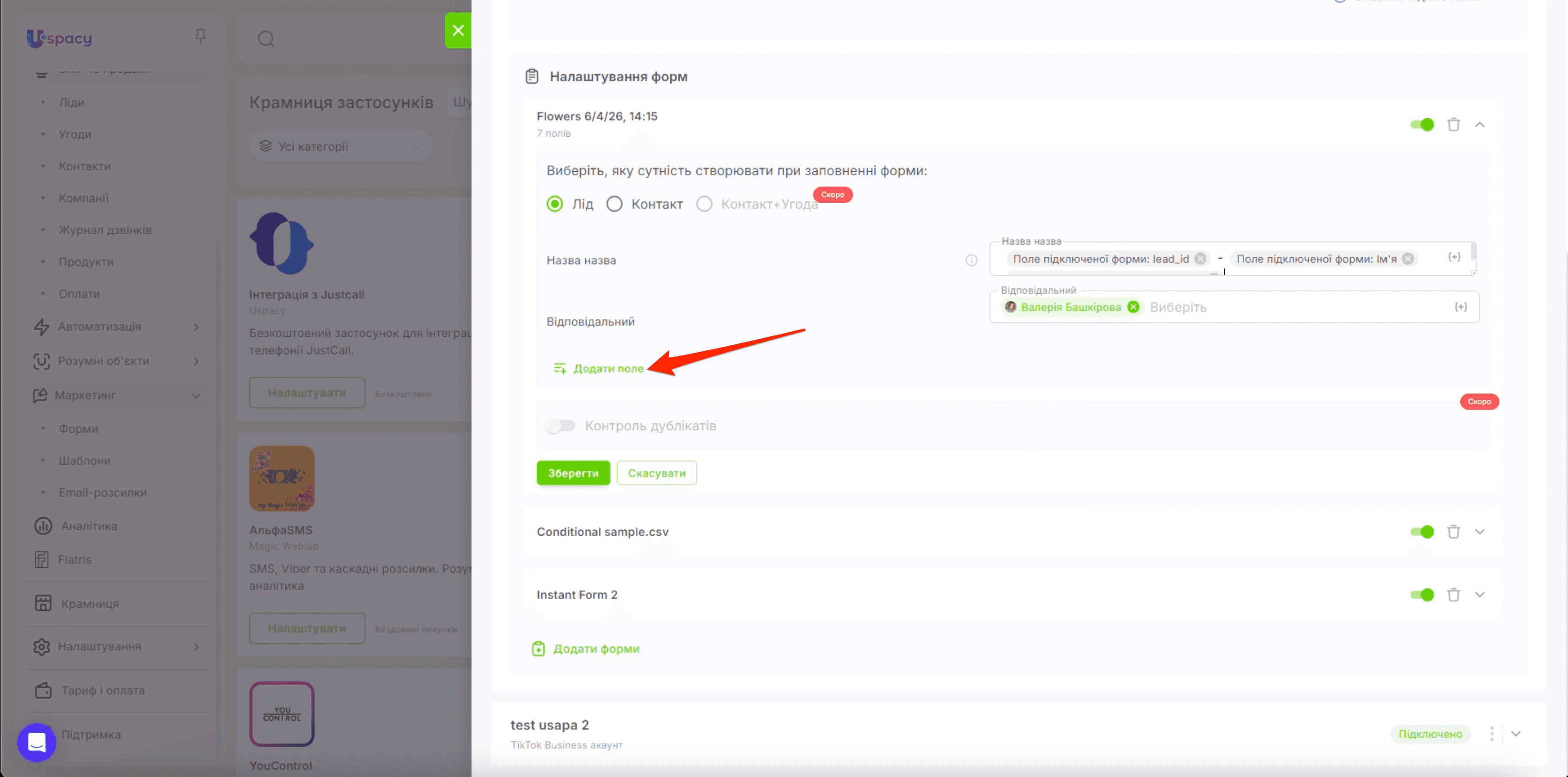Viewport: 1568px width, 777px height.
Task: Turn off the Instant Form 2 toggle
Action: (1422, 595)
